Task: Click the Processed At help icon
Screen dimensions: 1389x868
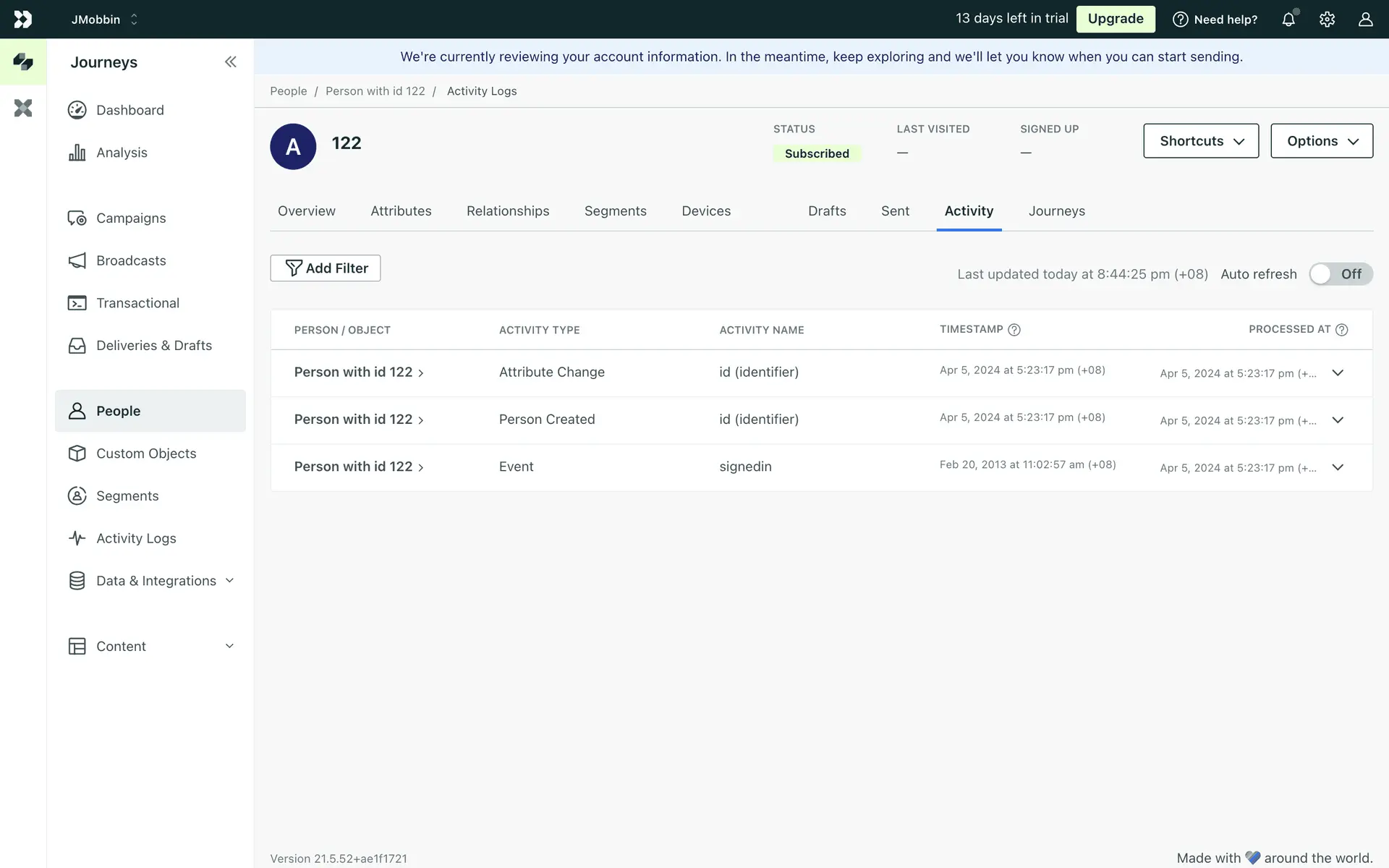Action: pos(1341,330)
